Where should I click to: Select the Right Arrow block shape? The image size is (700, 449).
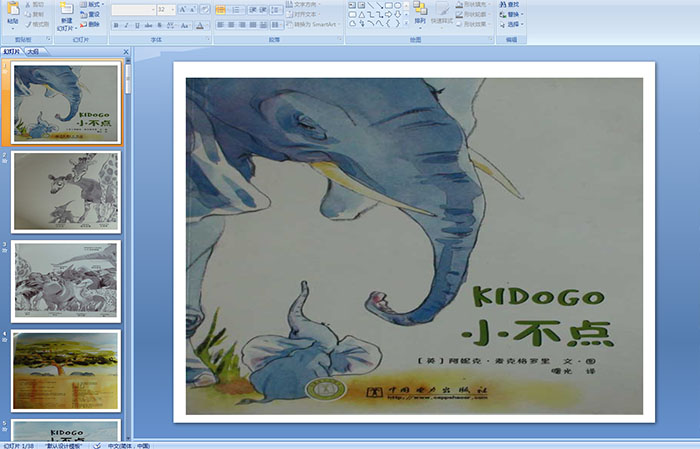(x=388, y=14)
